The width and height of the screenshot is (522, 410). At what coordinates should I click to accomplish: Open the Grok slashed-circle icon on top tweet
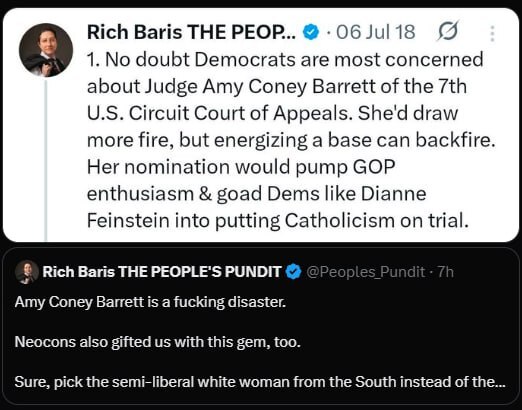[448, 31]
